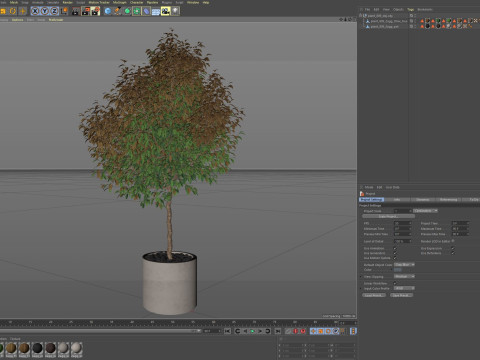Open the MoGraph menu
This screenshot has width=480, height=360.
coord(120,2)
